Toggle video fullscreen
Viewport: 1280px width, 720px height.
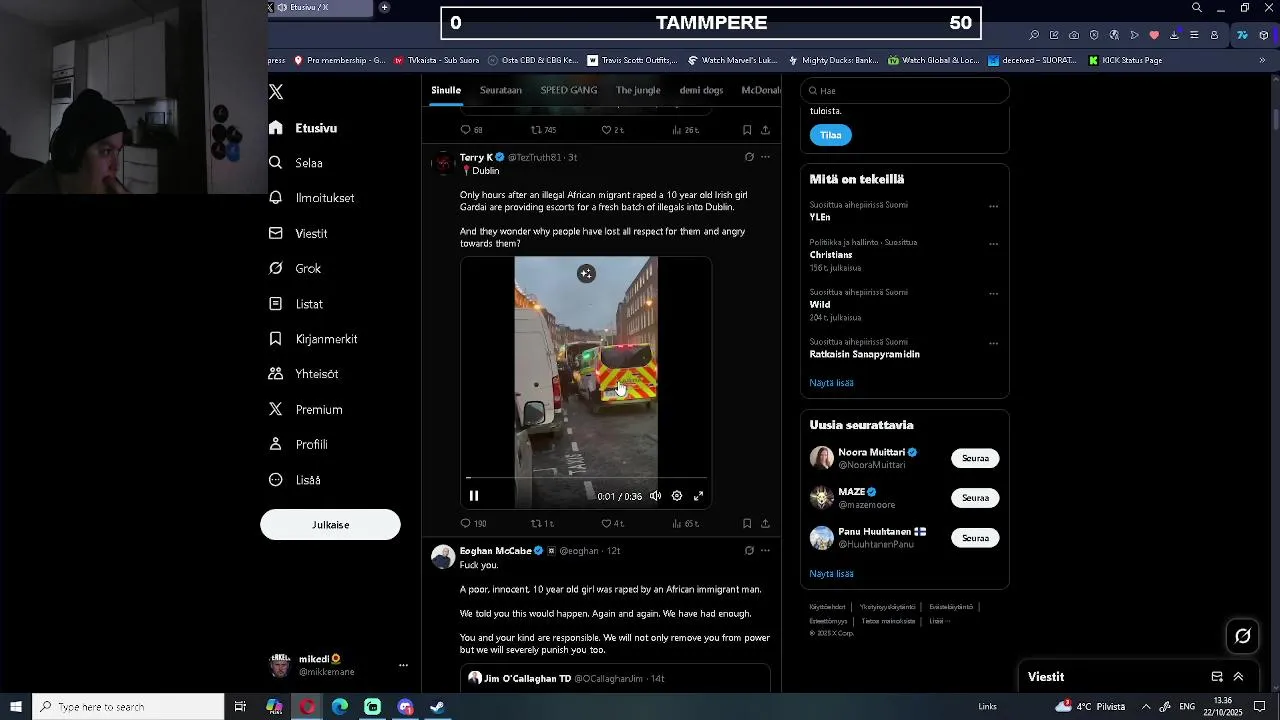699,496
